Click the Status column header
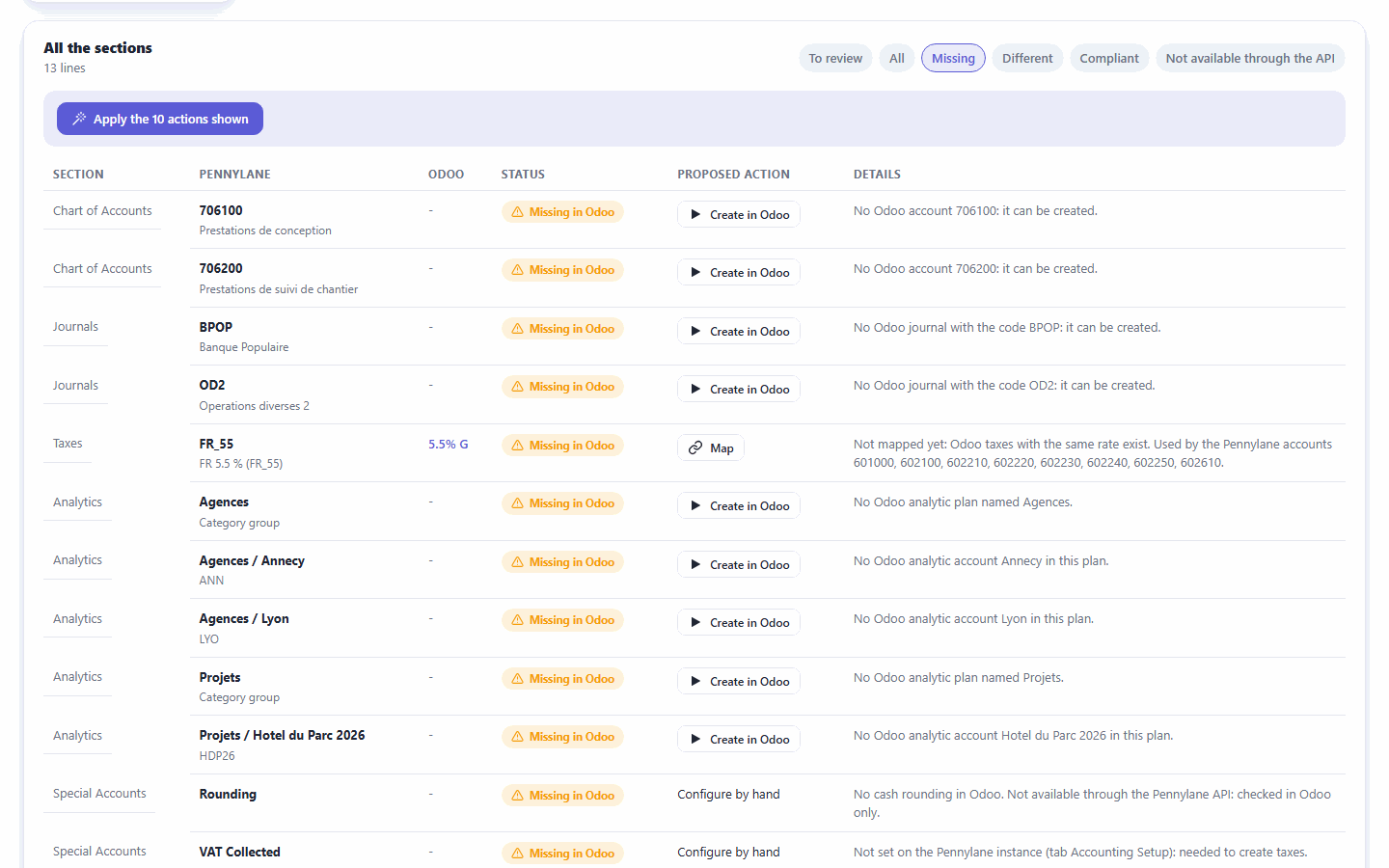The width and height of the screenshot is (1389, 868). pos(523,175)
